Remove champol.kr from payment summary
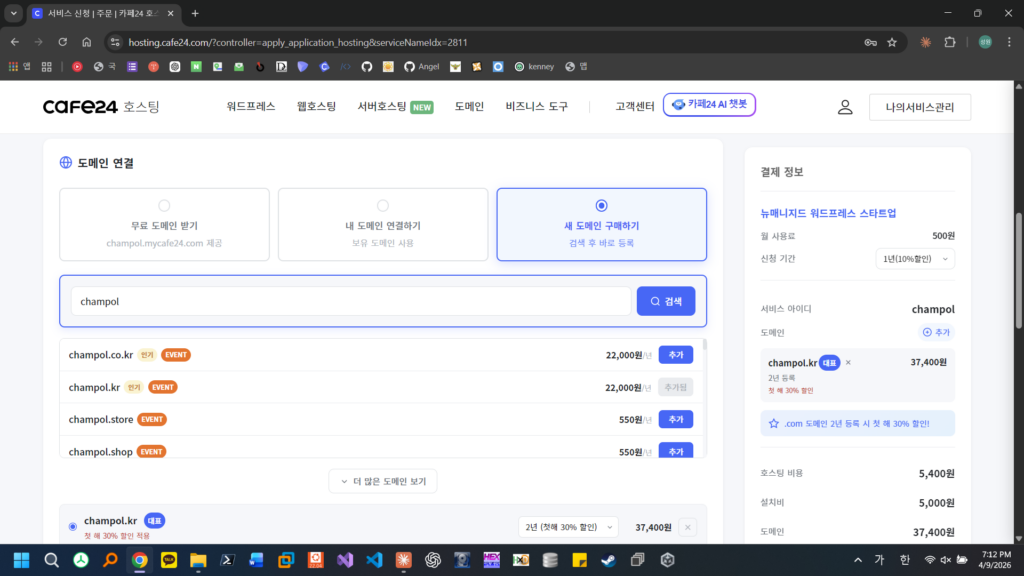 [848, 362]
